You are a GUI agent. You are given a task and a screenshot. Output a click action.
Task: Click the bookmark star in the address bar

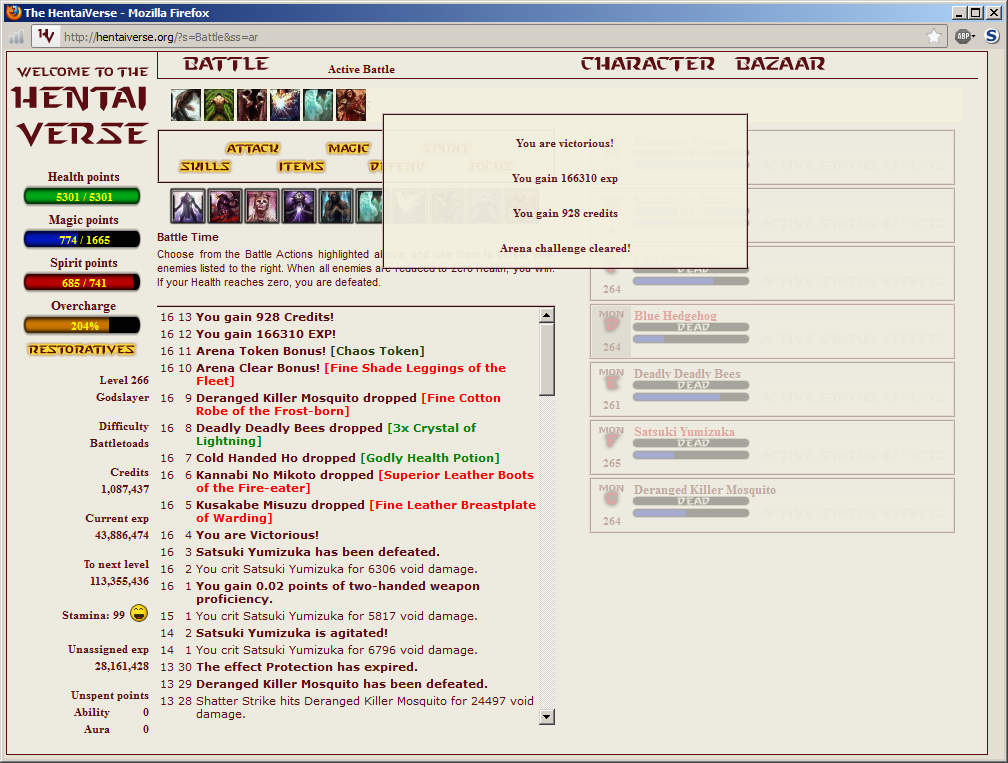pos(934,37)
